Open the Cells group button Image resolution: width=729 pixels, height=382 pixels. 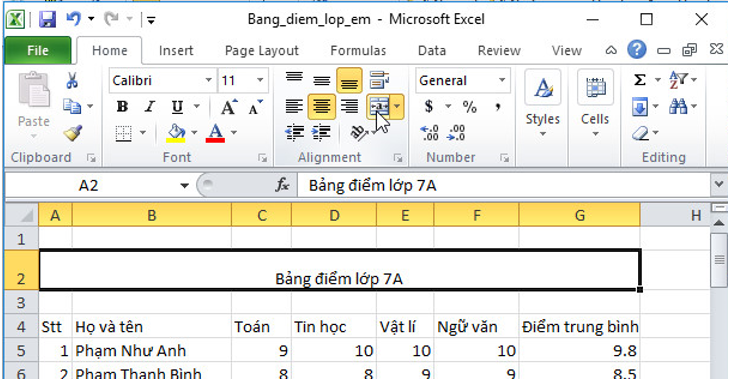(595, 105)
